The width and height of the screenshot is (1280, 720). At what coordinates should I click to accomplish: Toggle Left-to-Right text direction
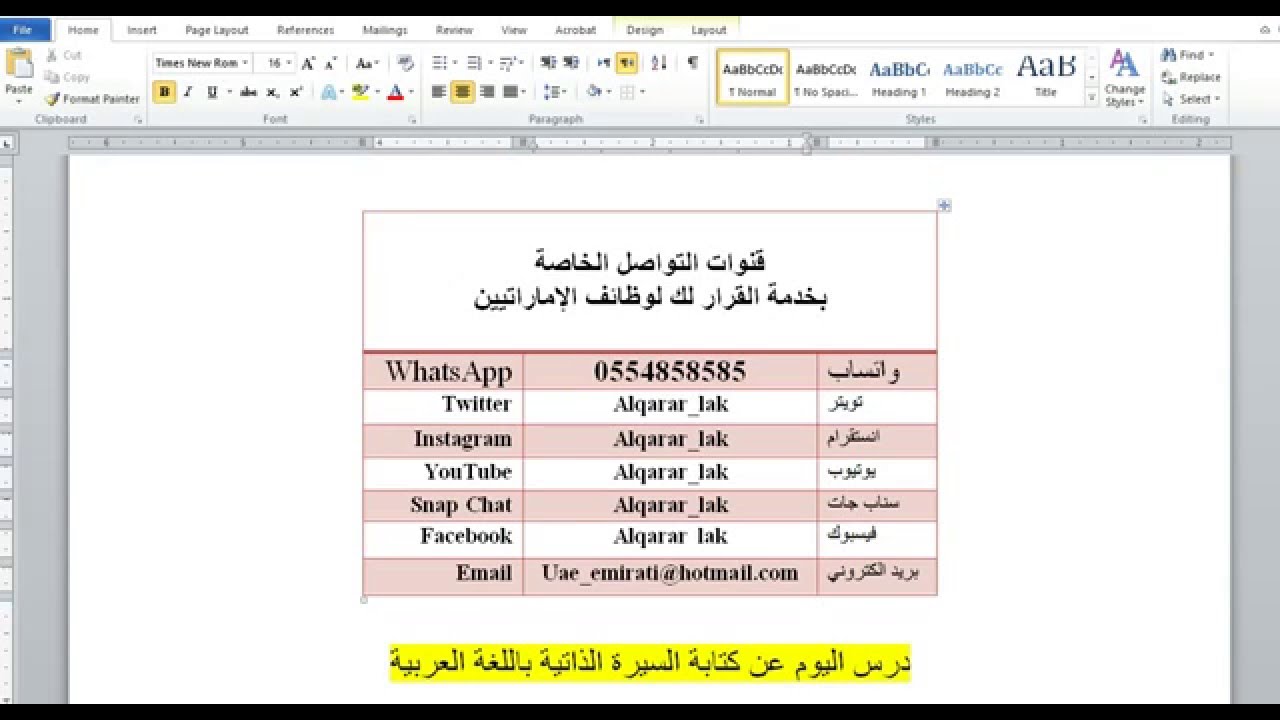tap(603, 63)
